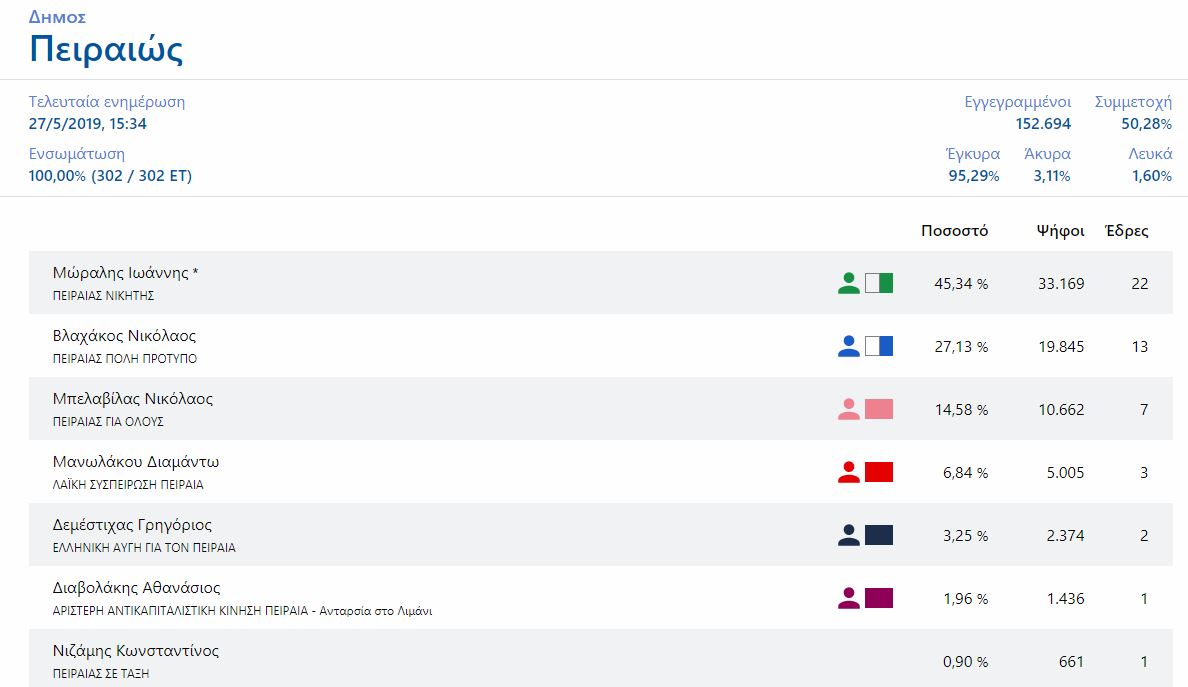Click red swatch of ΛΑΪΚΗ ΣΥΣΠΕΙΡΩΣΗ ΠΕΙΡΑΙΑ
Viewport: 1188px width, 687px height.
tap(879, 472)
